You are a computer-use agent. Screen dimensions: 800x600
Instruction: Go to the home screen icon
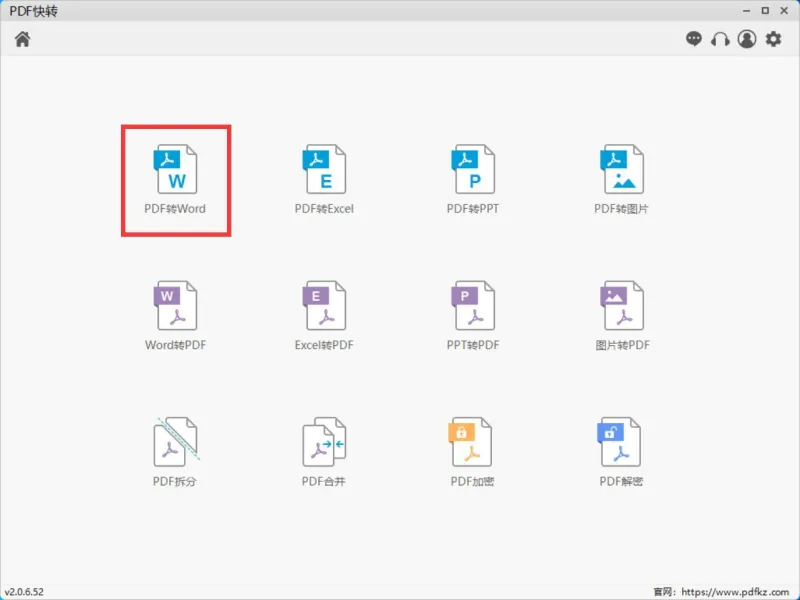point(22,39)
